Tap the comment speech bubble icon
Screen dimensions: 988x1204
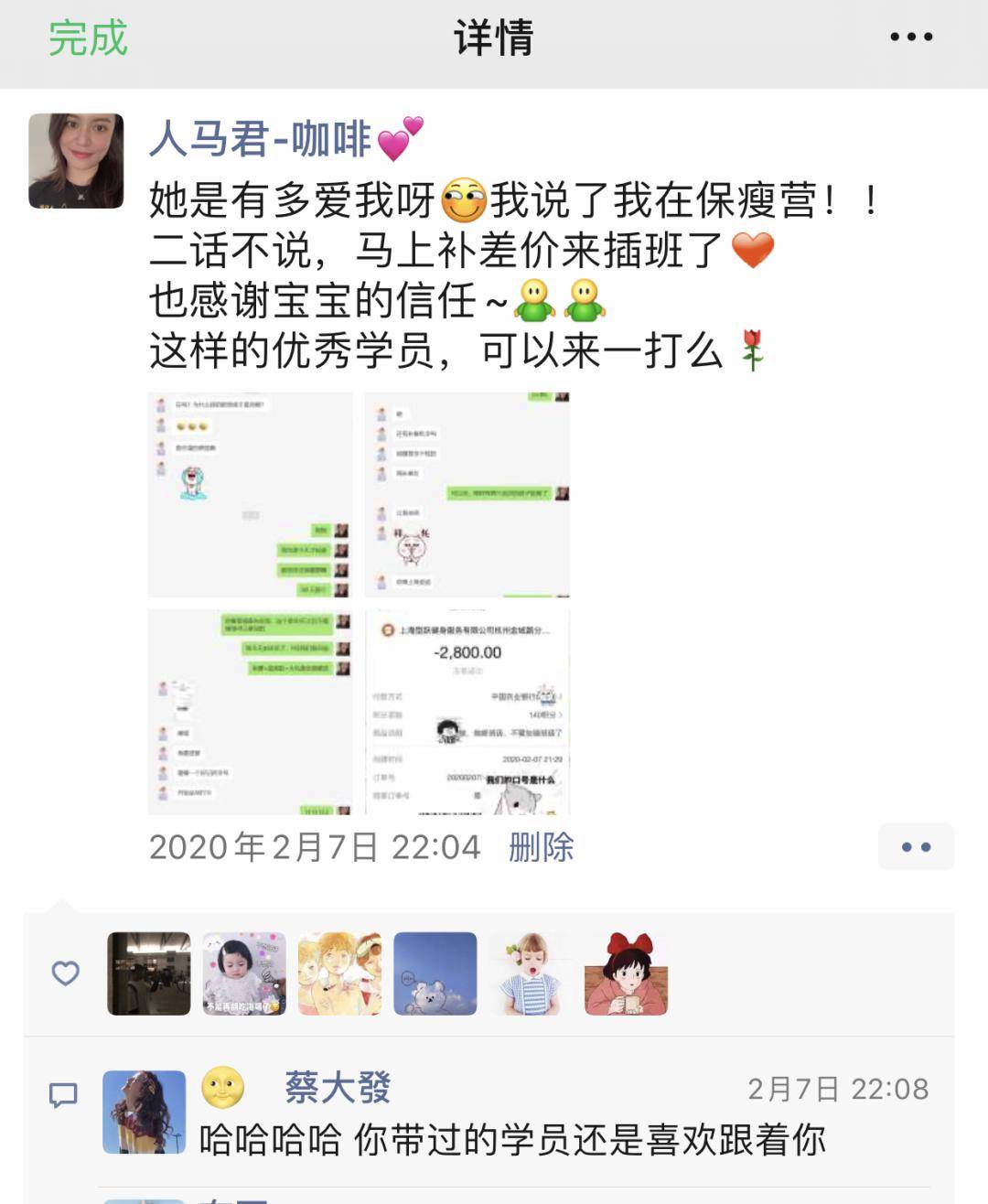(x=63, y=1094)
